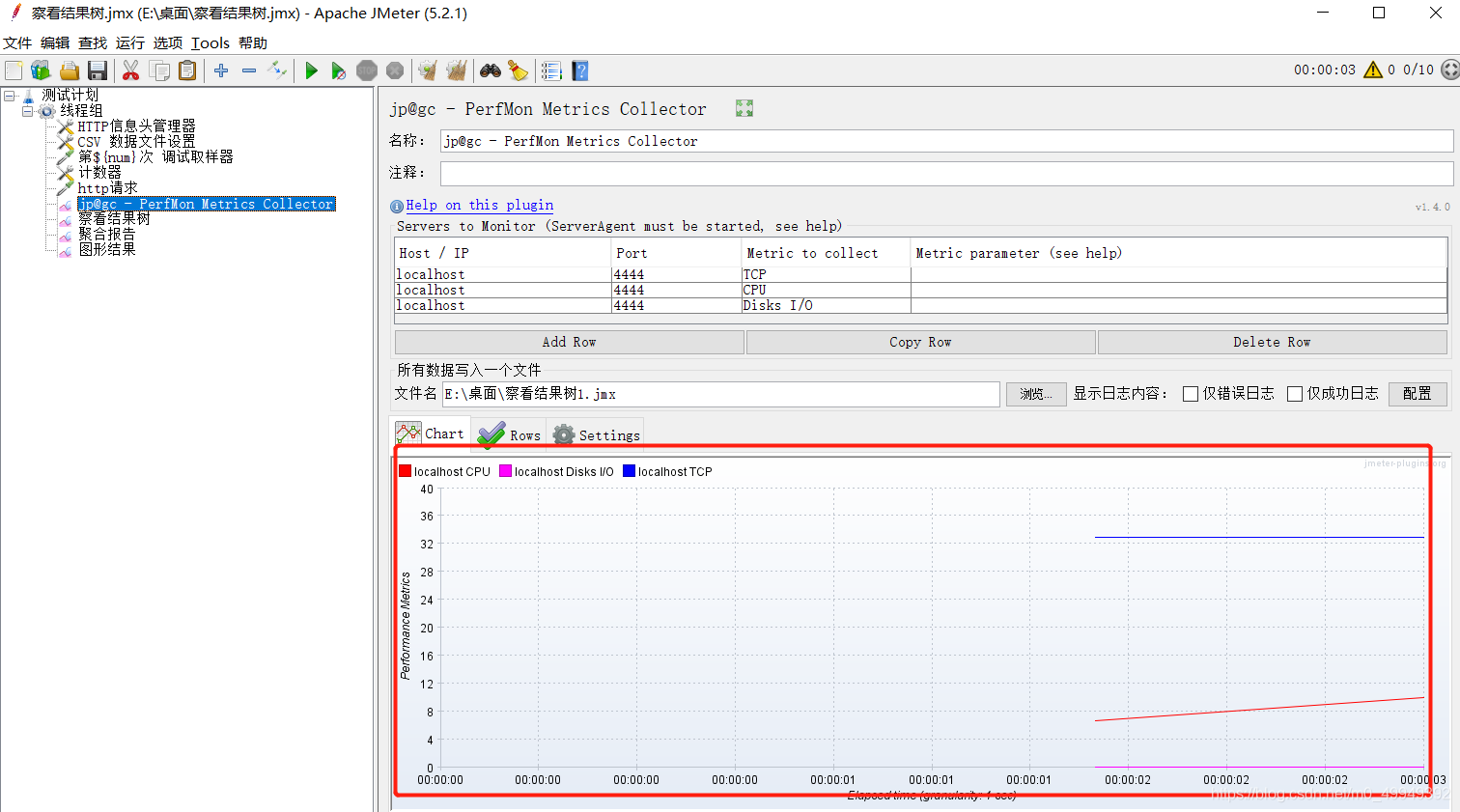Toggle enable/disable of selected element icon
Viewport: 1460px width, 812px height.
[x=277, y=70]
